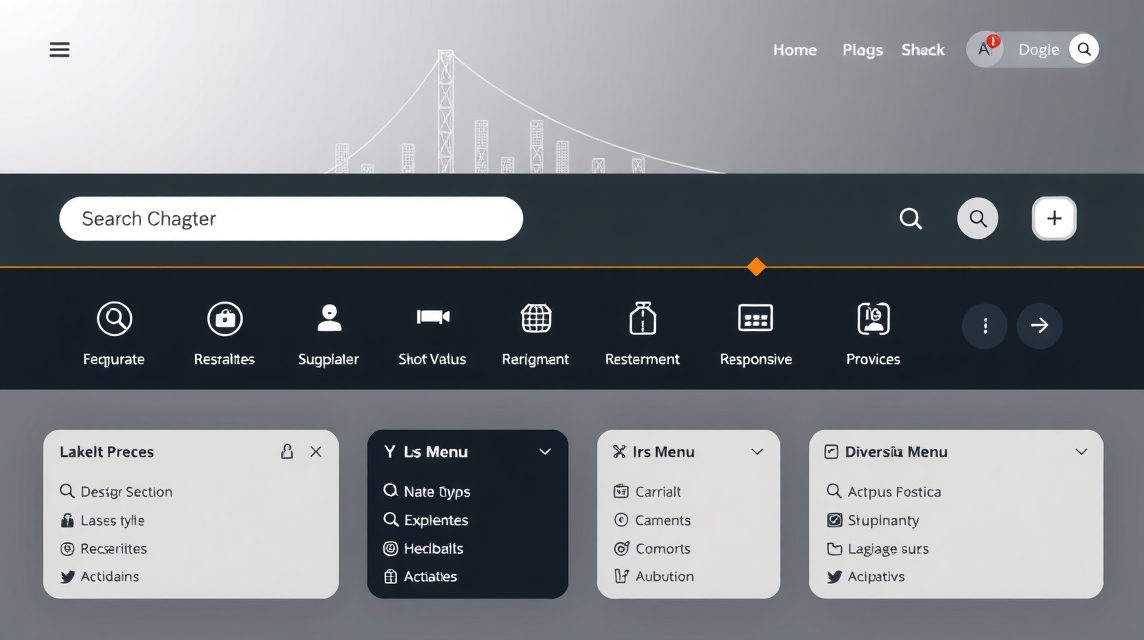Open the Resralites briefcase icon
The height and width of the screenshot is (640, 1144).
pos(225,319)
